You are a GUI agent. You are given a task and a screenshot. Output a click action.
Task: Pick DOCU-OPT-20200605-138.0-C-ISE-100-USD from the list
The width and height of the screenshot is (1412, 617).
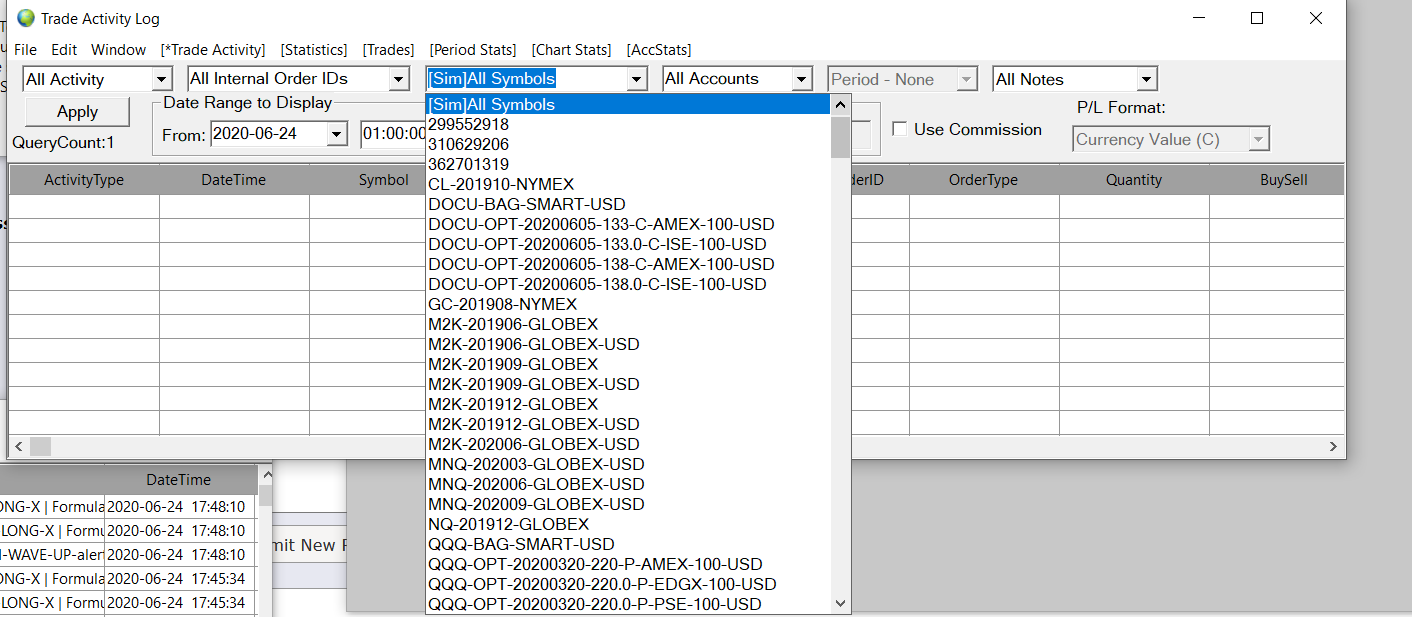coord(628,284)
